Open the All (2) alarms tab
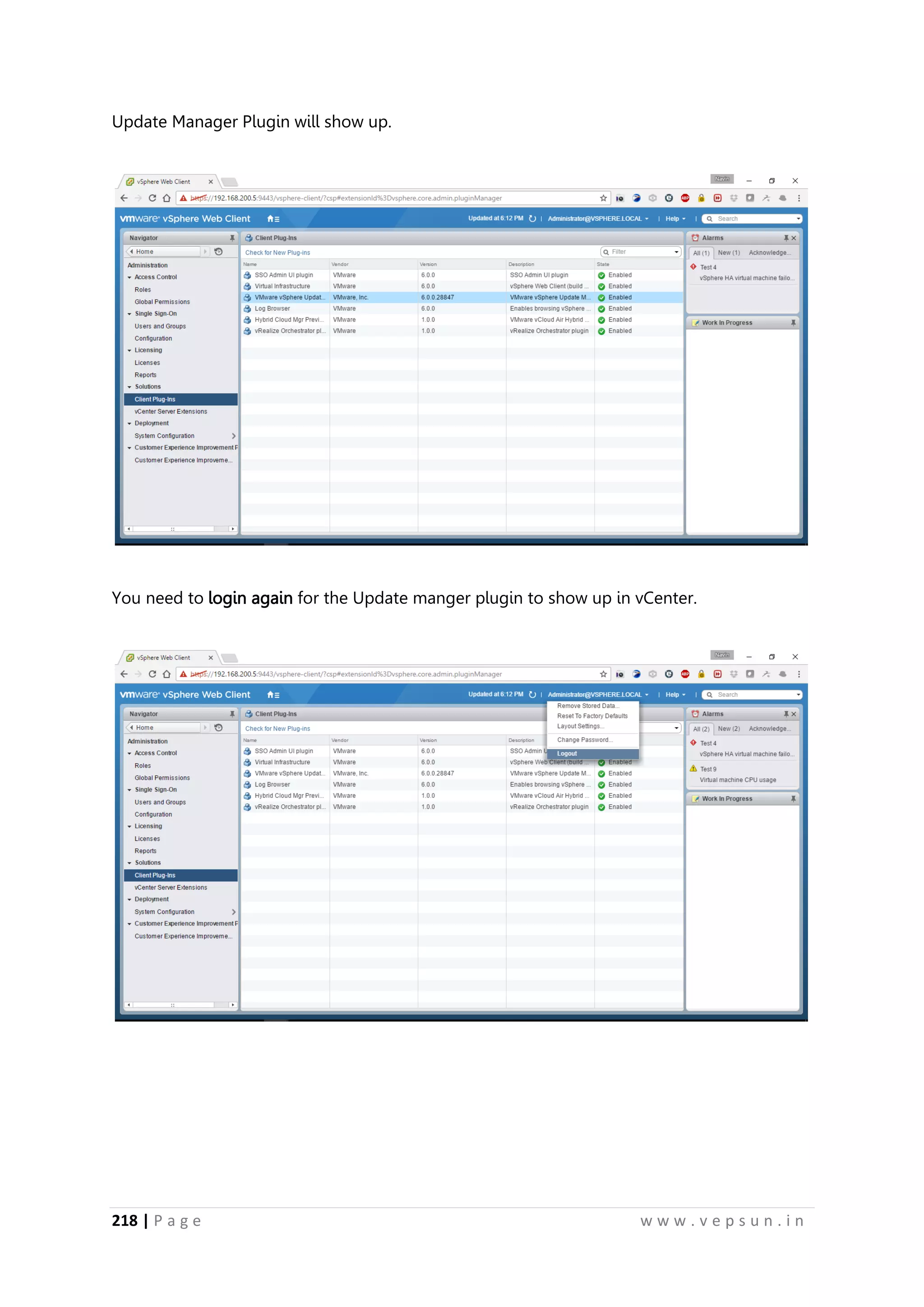This screenshot has height=1307, width=924. [x=701, y=728]
